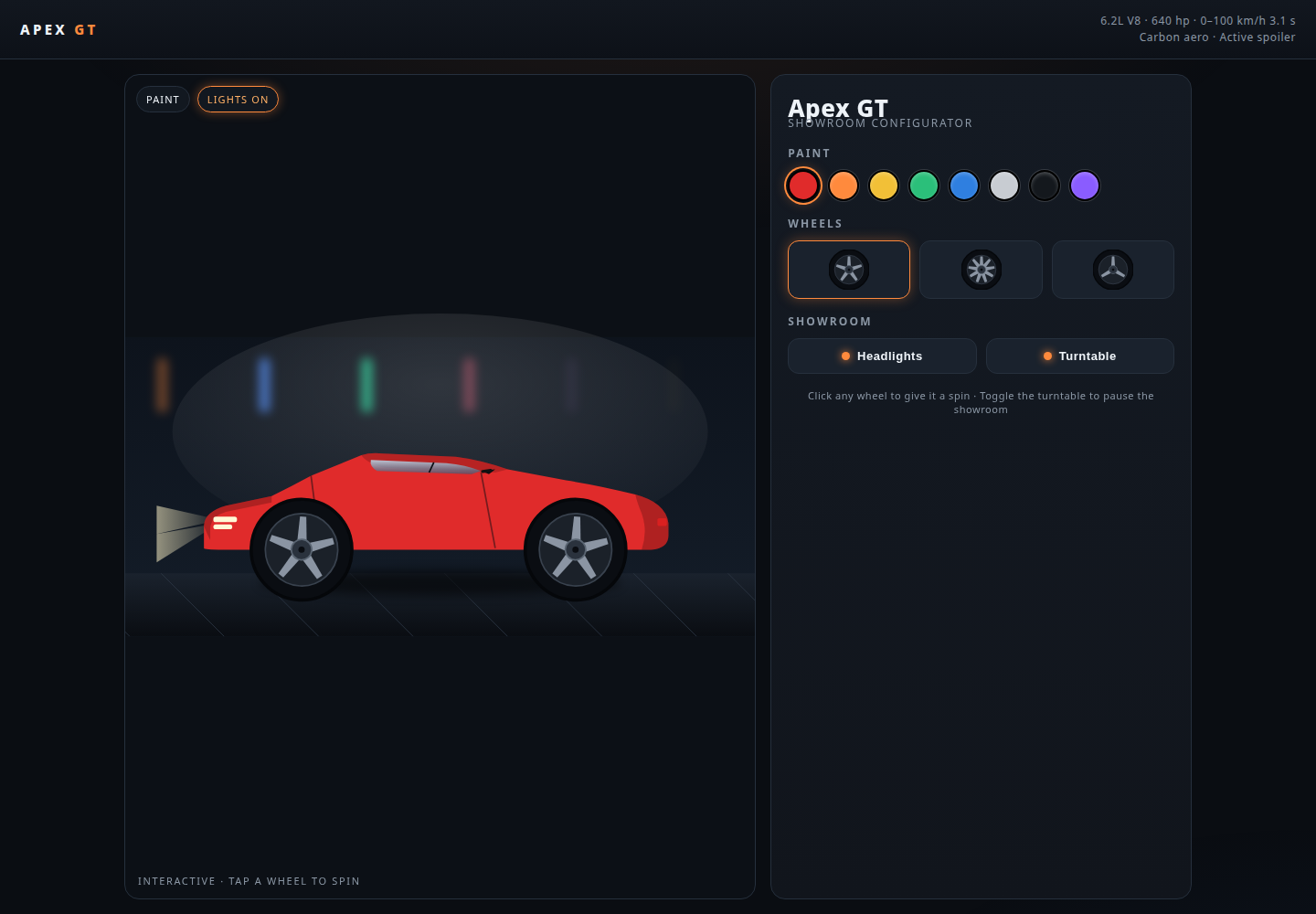The width and height of the screenshot is (1316, 914).
Task: Choose the silver paint swatch
Action: [1004, 186]
